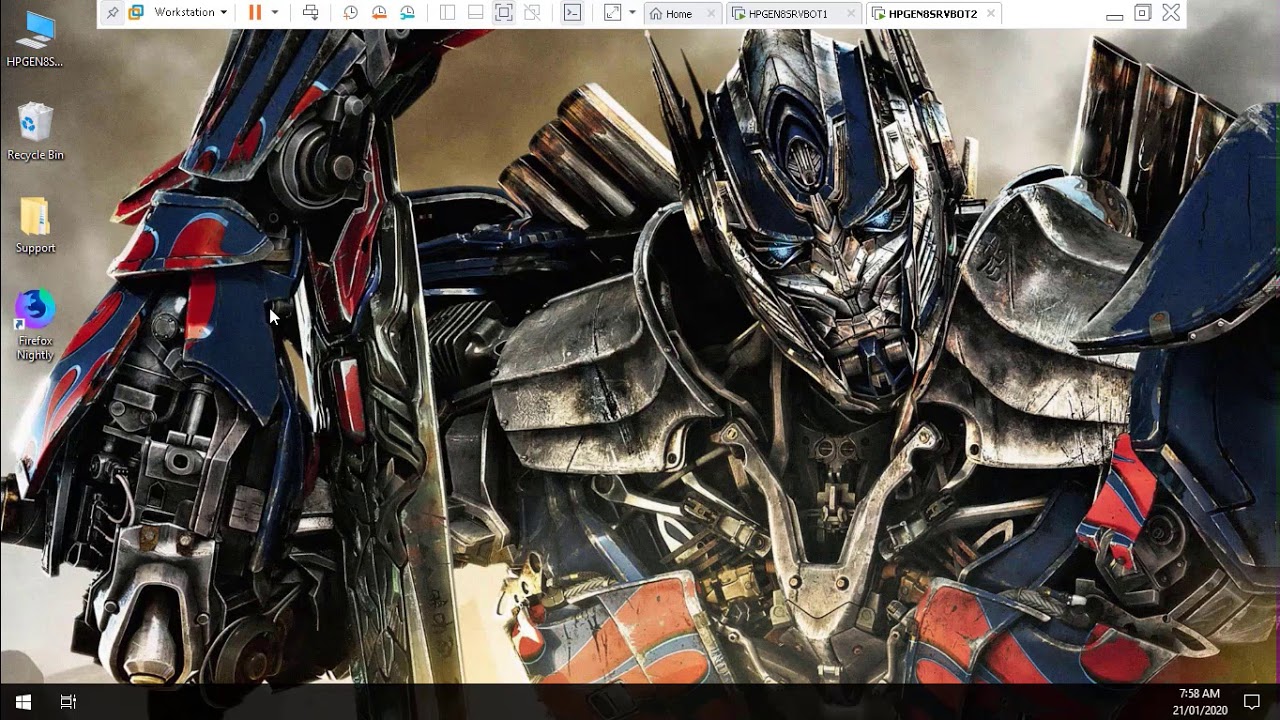
Task: Open the console view icon
Action: (572, 13)
